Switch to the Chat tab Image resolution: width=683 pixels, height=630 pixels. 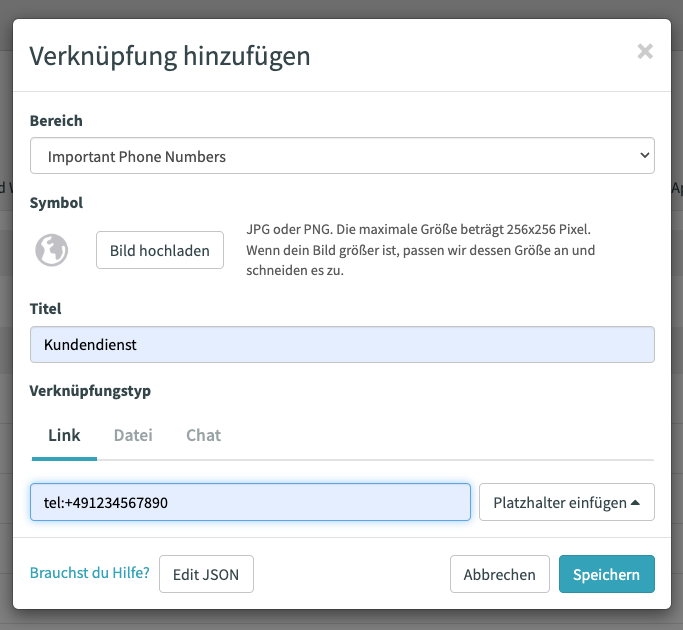pos(203,435)
